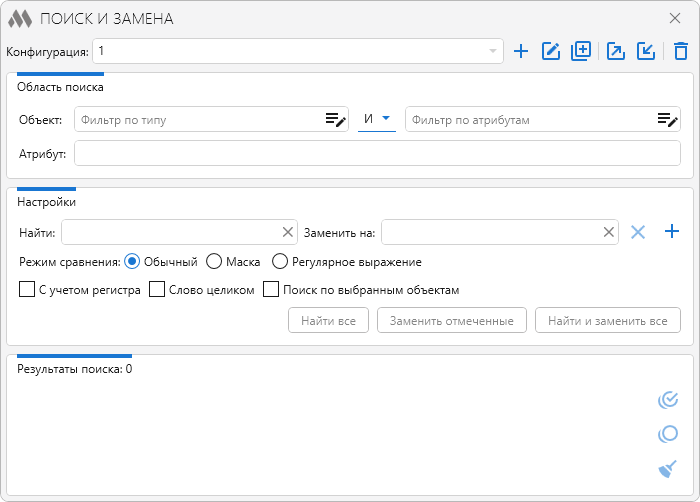Screen dimensions: 700x502
Task: Enable the 'С учетом регистра' checkbox
Action: tap(27, 290)
